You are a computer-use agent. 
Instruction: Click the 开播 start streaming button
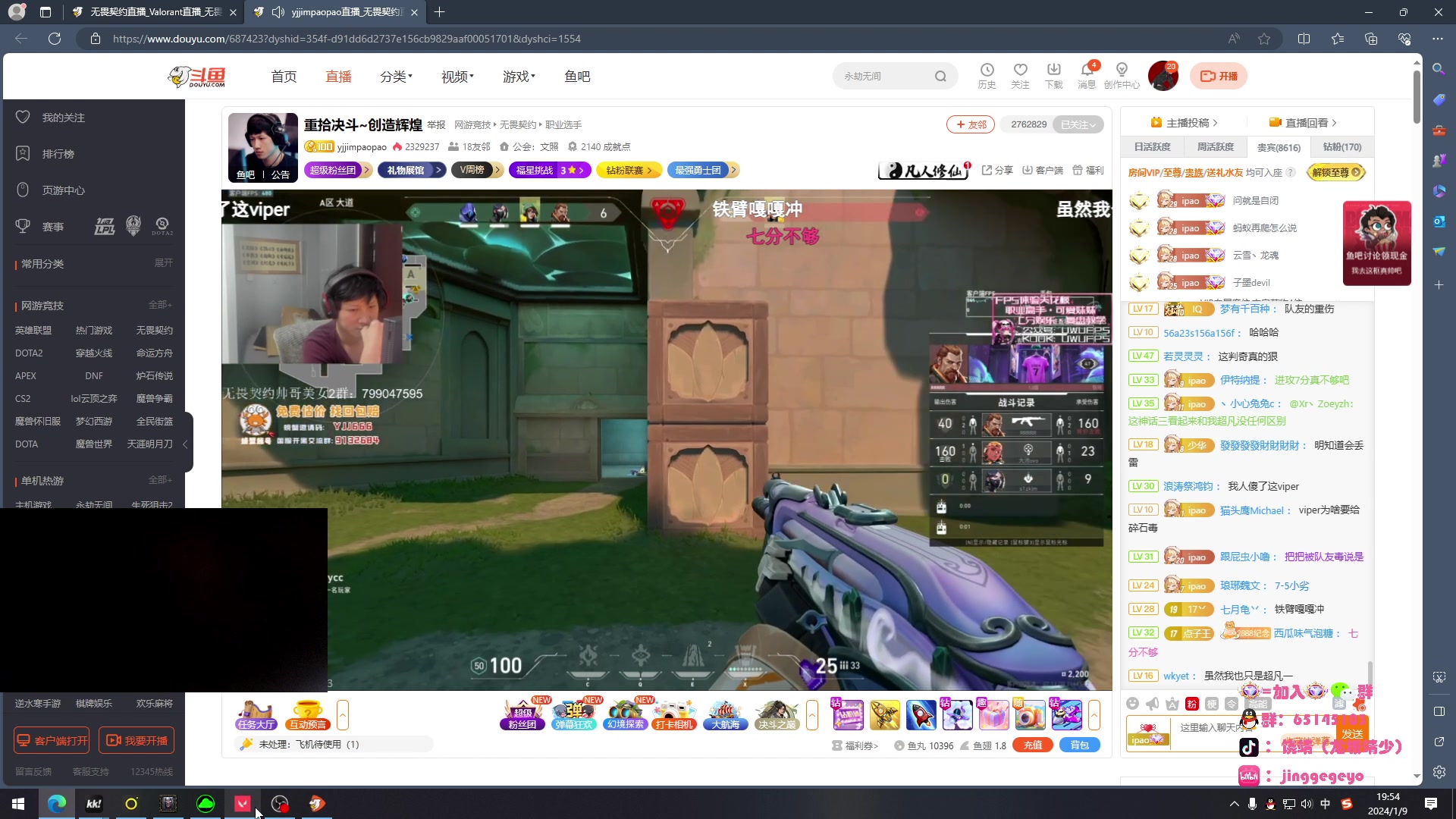coord(1219,76)
